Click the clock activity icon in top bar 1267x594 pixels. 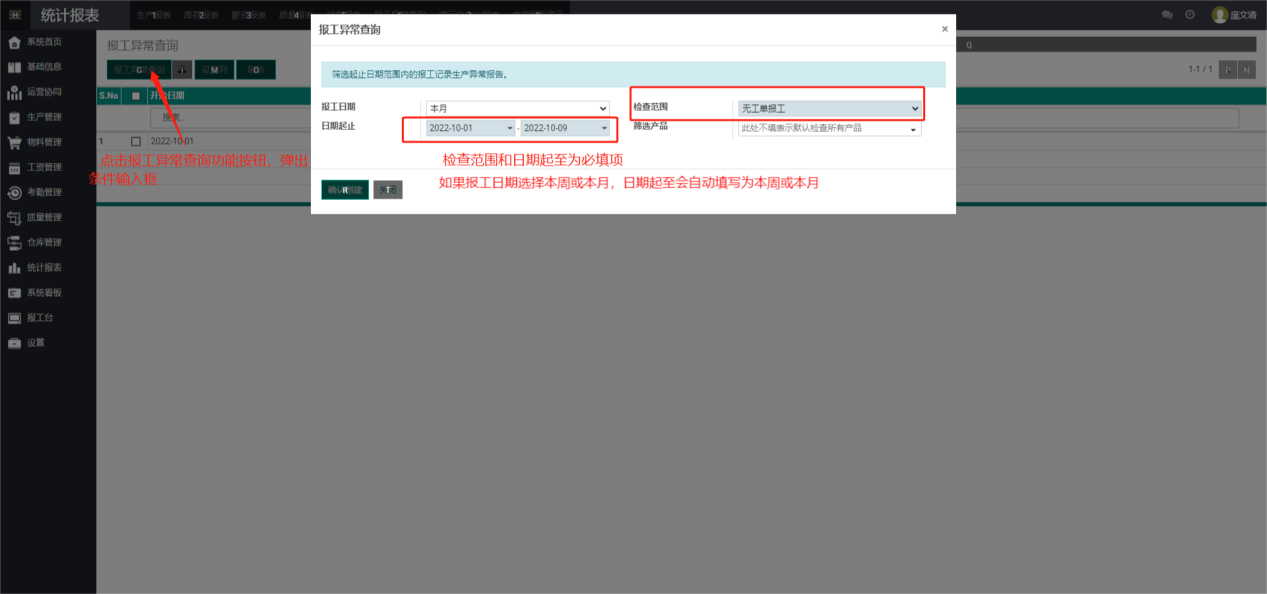pos(1190,15)
